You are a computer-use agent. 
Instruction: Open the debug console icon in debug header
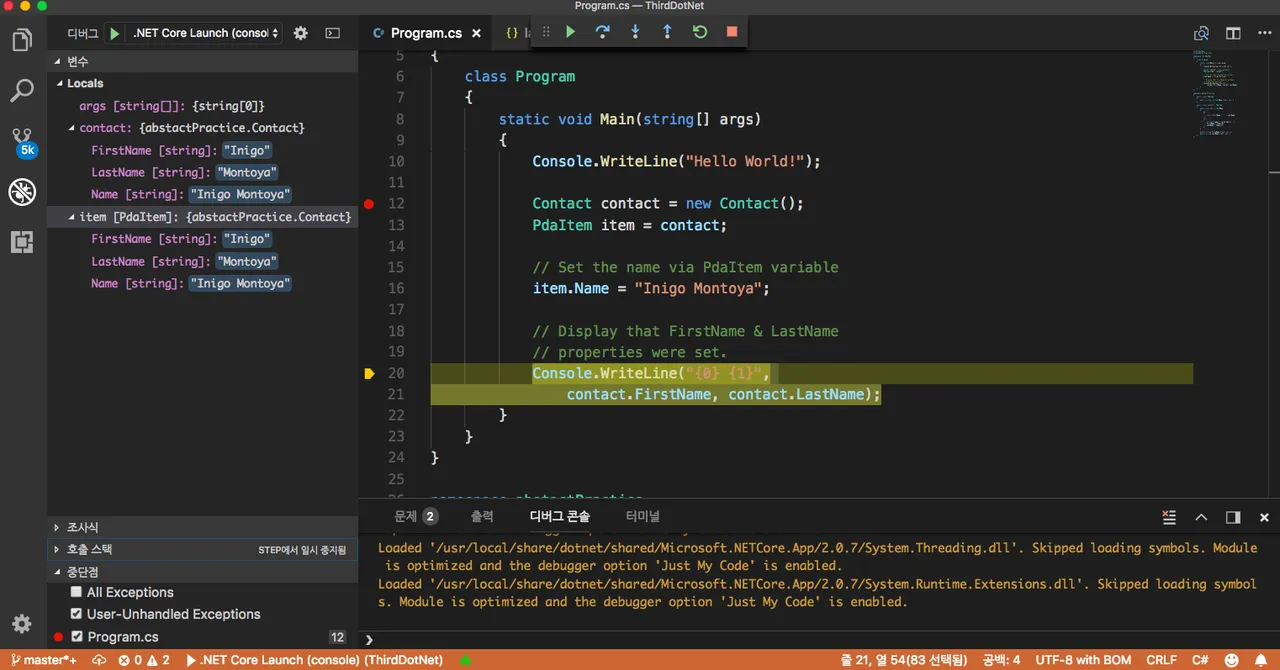tap(333, 33)
